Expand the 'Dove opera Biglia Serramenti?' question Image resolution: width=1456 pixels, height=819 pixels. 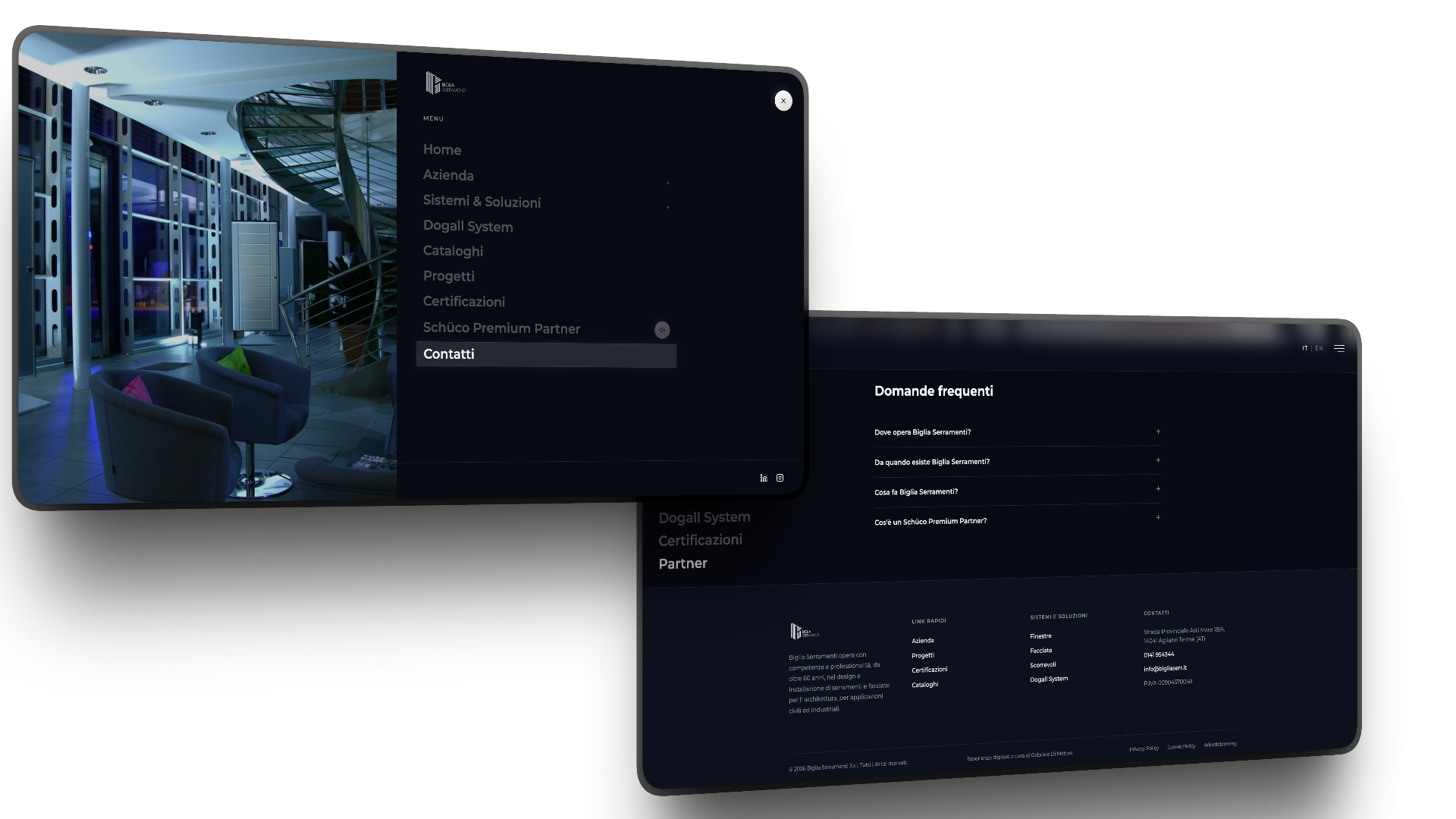point(1017,432)
